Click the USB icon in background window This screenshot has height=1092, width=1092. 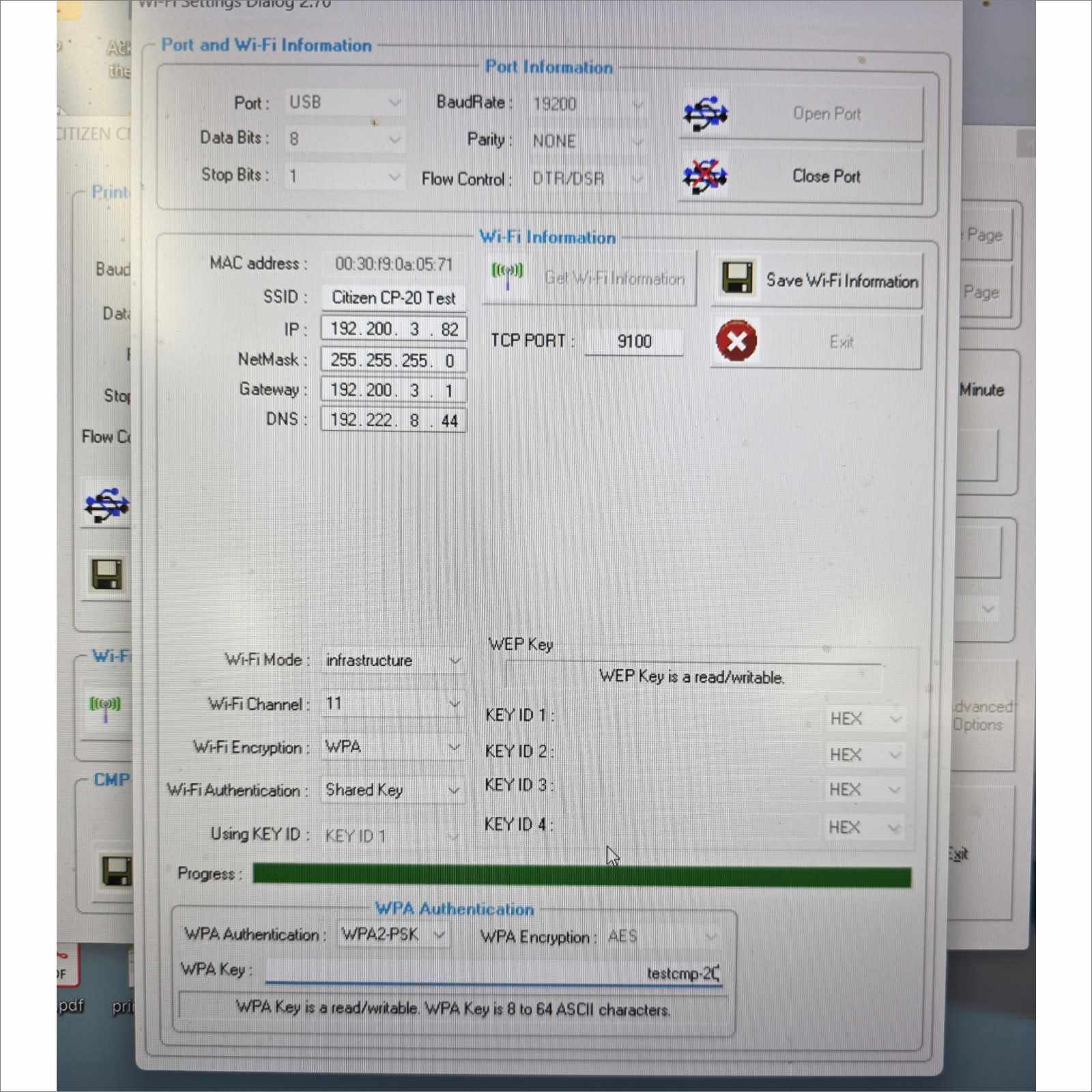click(106, 505)
